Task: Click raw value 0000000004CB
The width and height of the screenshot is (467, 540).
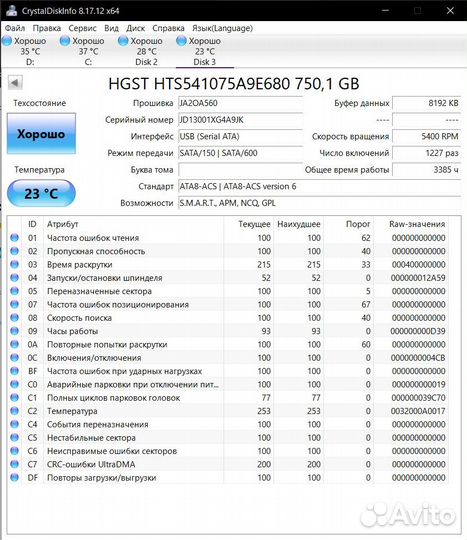Action: pos(418,358)
